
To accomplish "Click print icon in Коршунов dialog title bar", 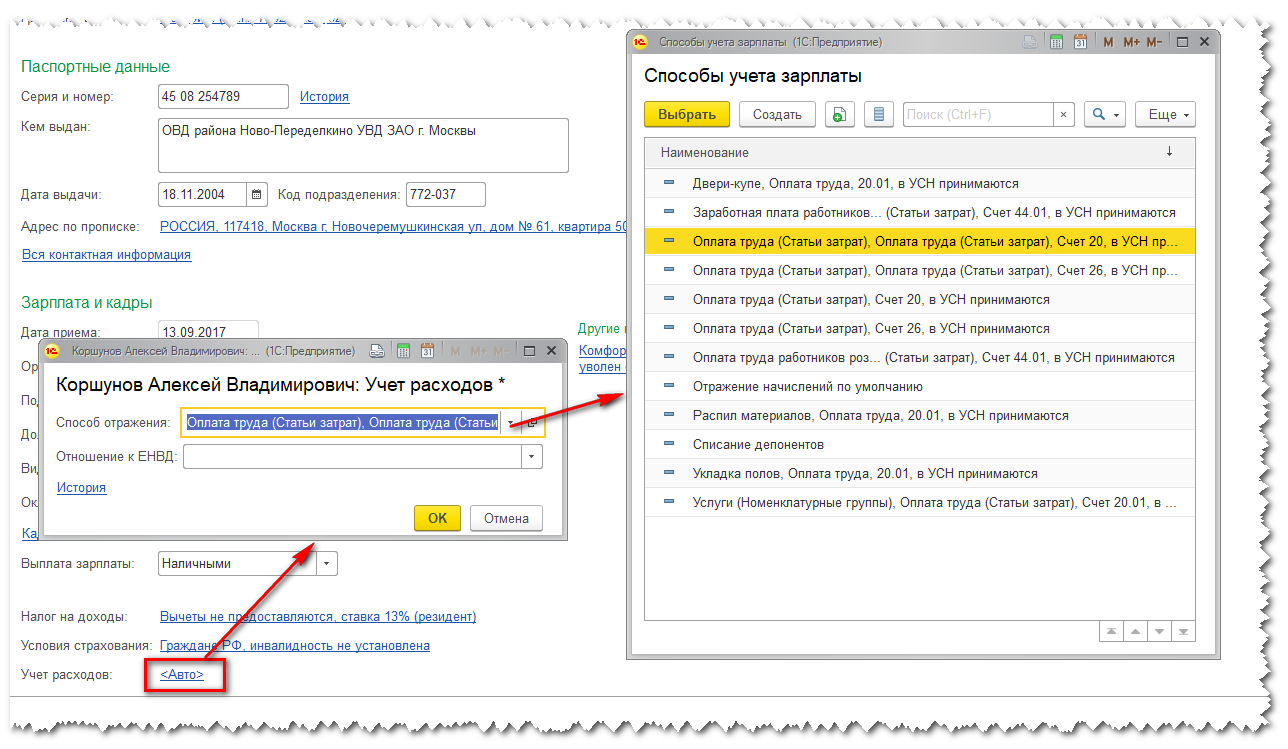I will tap(378, 351).
